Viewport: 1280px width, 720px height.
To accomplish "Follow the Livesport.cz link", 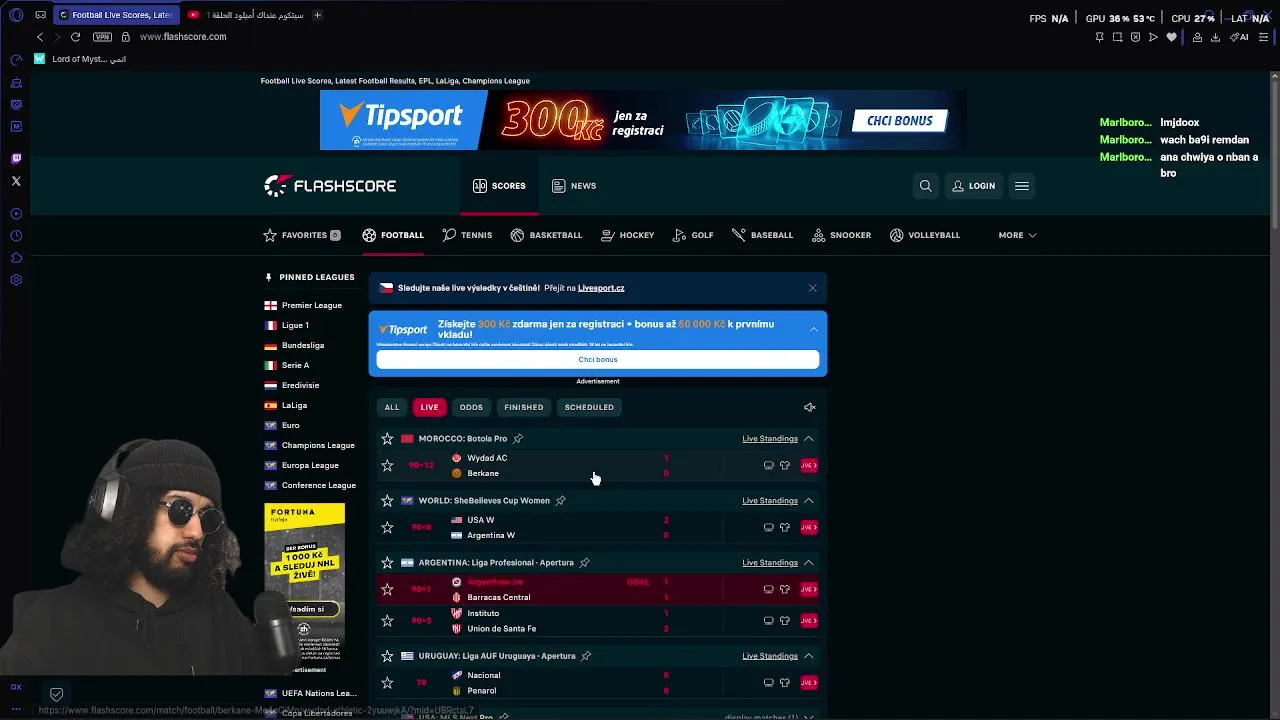I will coord(601,288).
